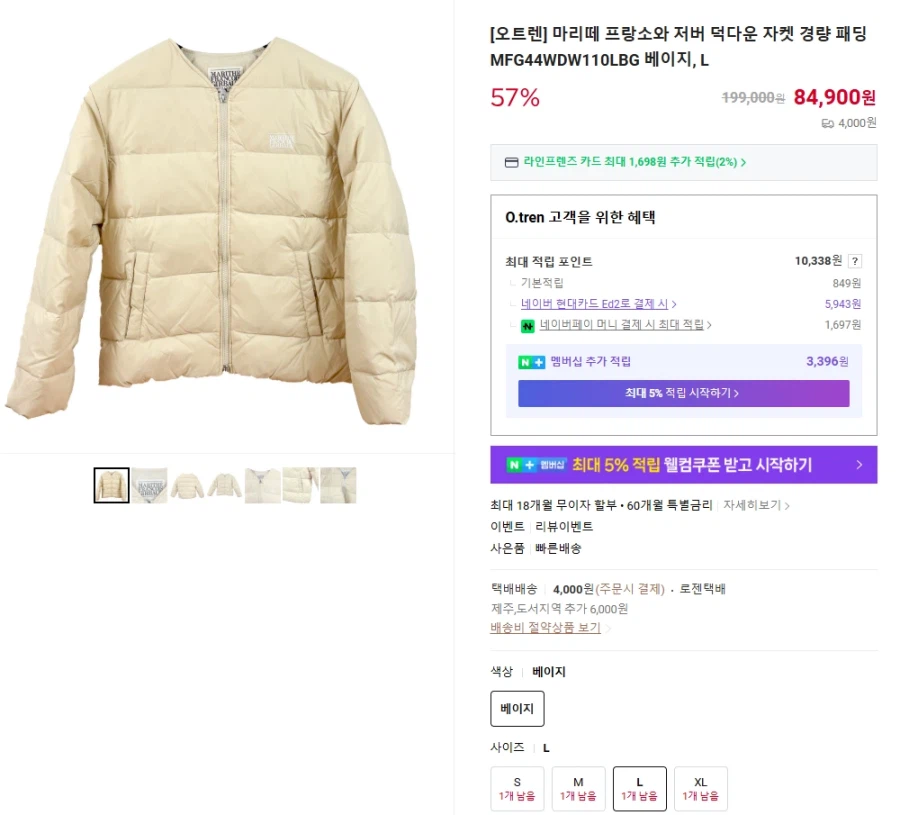900x815 pixels.
Task: Click the N+ logo on the purple welcome coupon banner
Action: pyautogui.click(x=518, y=463)
